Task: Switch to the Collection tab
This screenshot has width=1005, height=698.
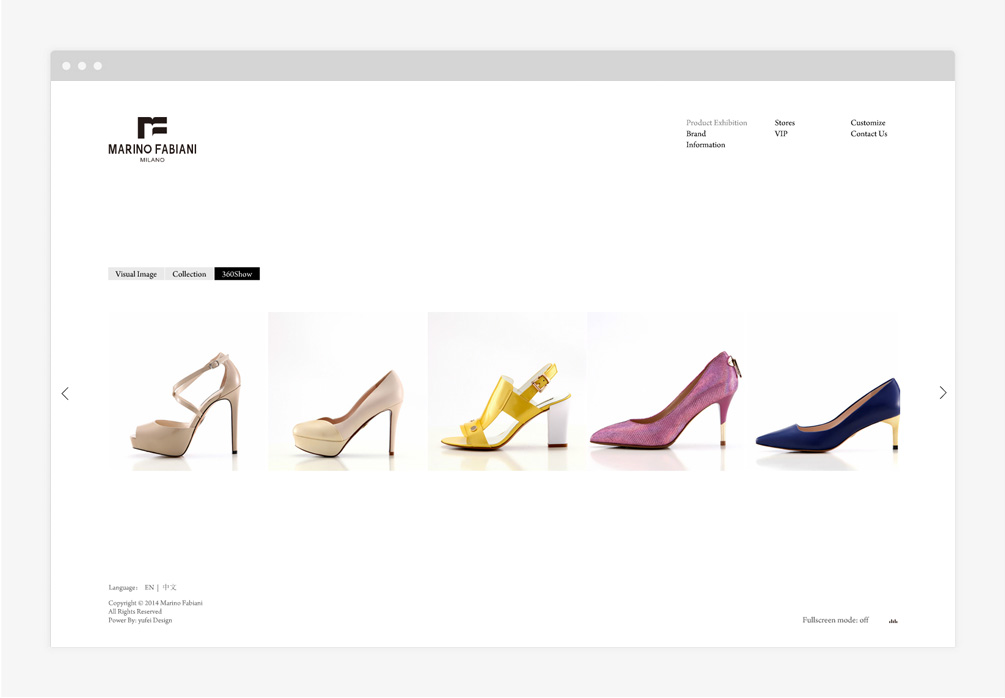Action: pyautogui.click(x=189, y=274)
